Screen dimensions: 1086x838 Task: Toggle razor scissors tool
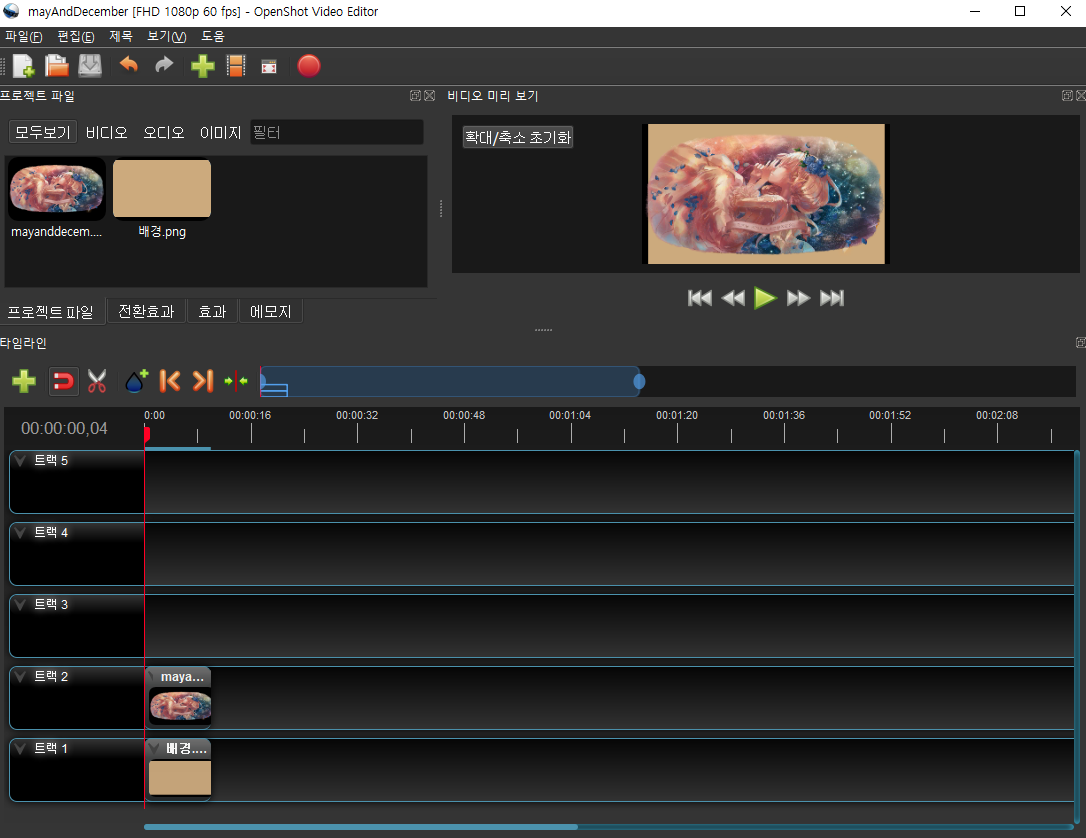point(97,381)
